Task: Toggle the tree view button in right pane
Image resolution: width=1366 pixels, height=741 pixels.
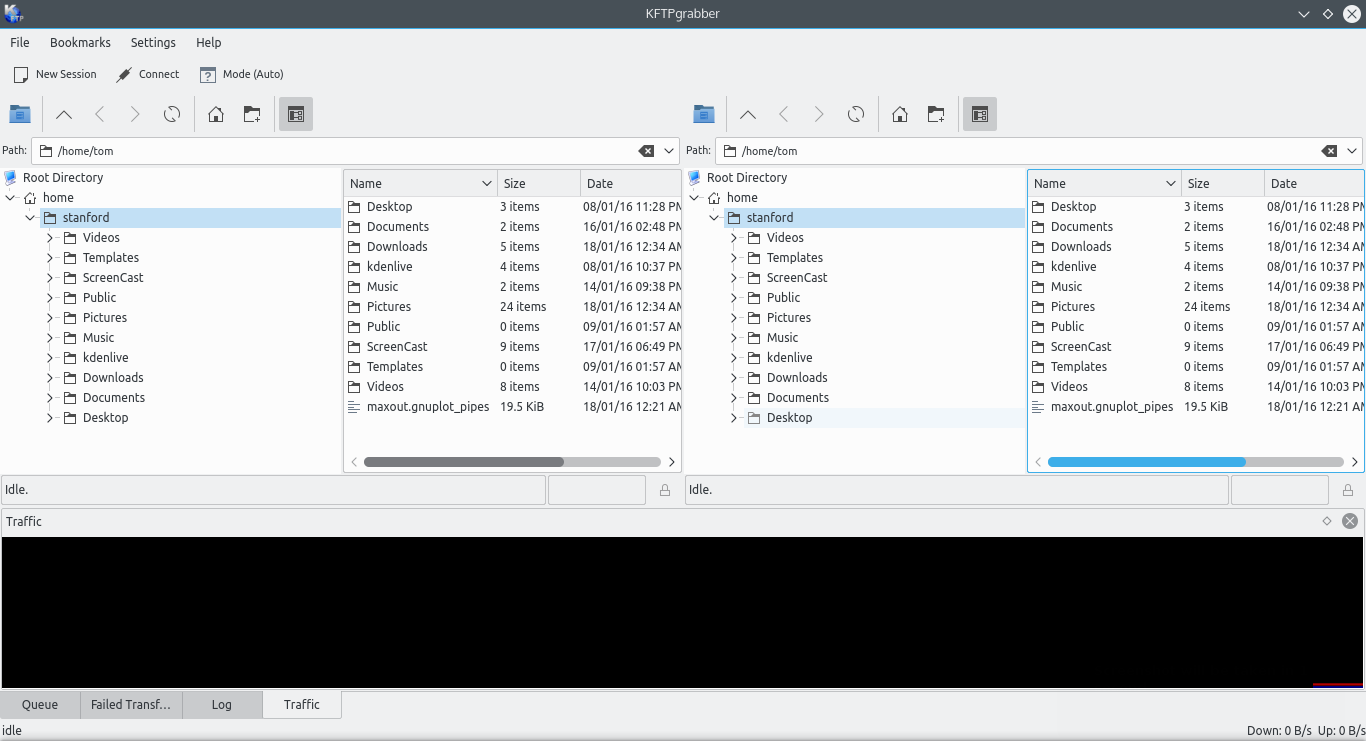Action: coord(980,115)
